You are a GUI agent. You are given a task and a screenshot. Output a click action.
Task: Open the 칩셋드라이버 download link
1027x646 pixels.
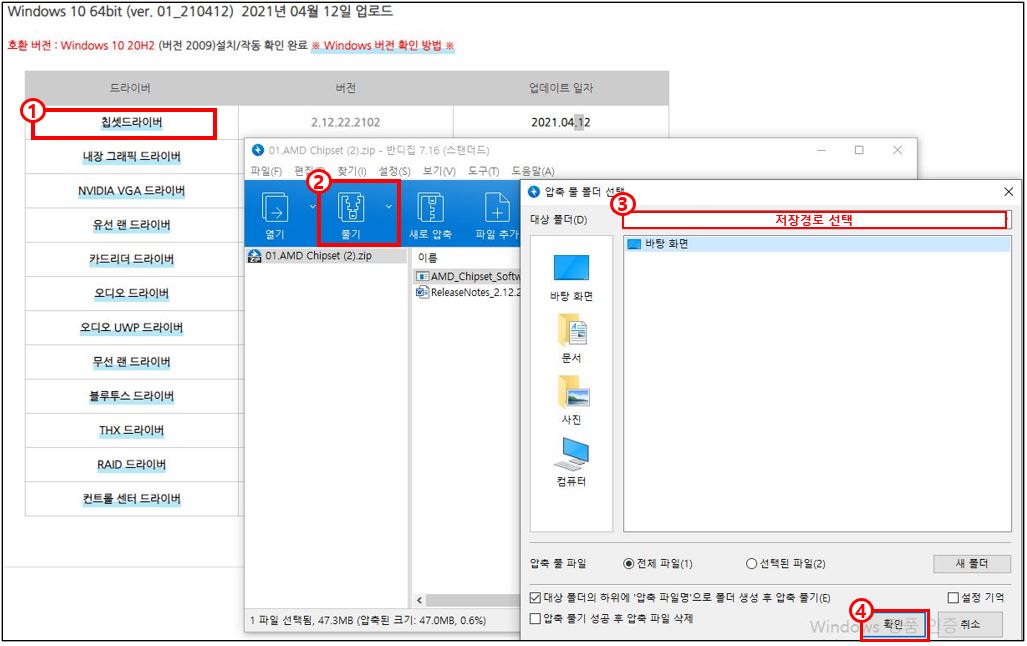[x=131, y=123]
